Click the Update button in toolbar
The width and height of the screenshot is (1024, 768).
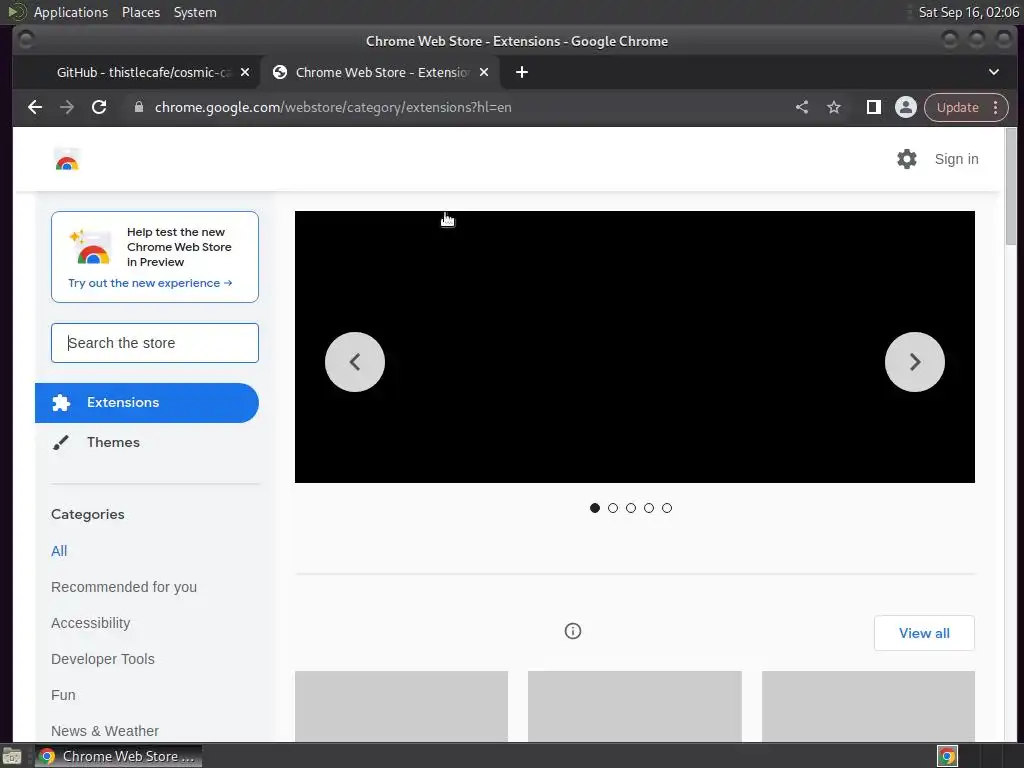coord(957,107)
